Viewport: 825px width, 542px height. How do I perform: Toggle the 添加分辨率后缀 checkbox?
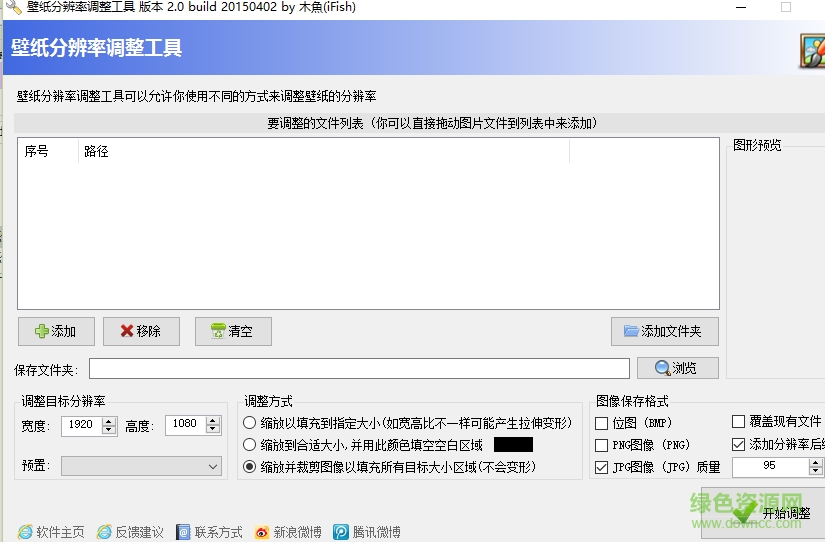tap(739, 444)
